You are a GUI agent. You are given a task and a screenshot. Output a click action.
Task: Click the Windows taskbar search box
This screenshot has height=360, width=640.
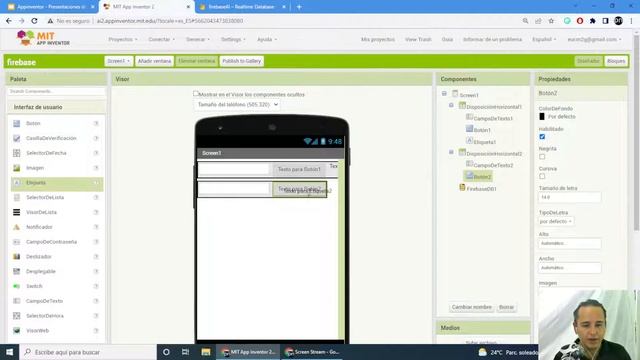point(88,352)
